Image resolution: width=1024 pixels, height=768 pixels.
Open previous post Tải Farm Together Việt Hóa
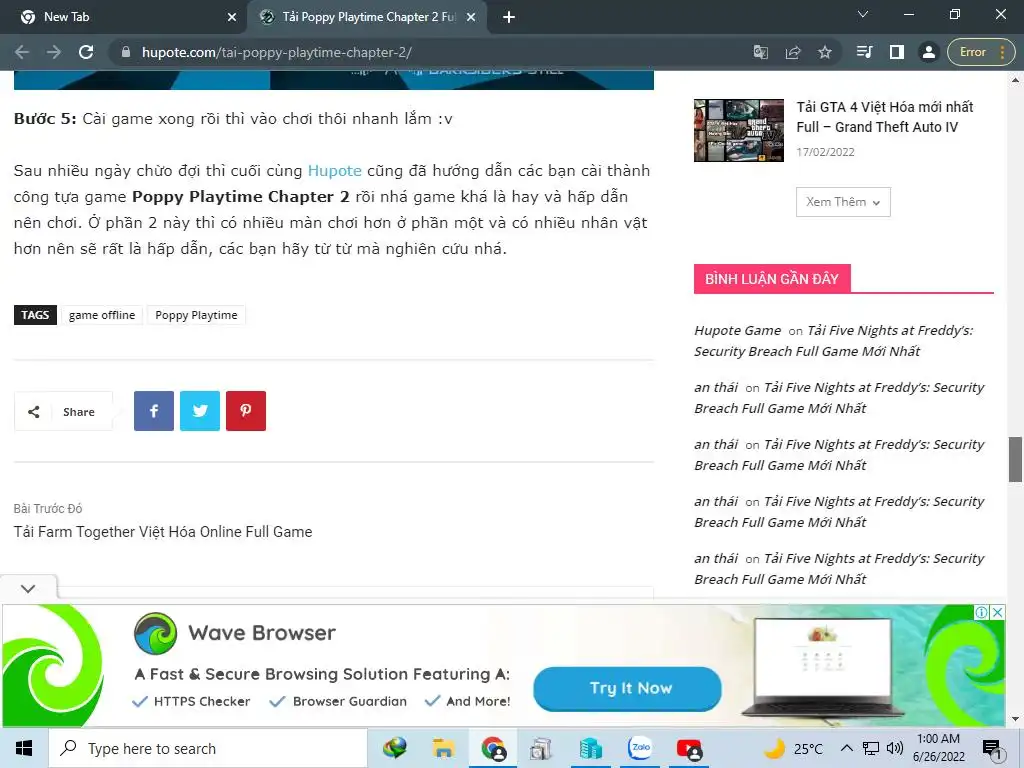pos(163,532)
